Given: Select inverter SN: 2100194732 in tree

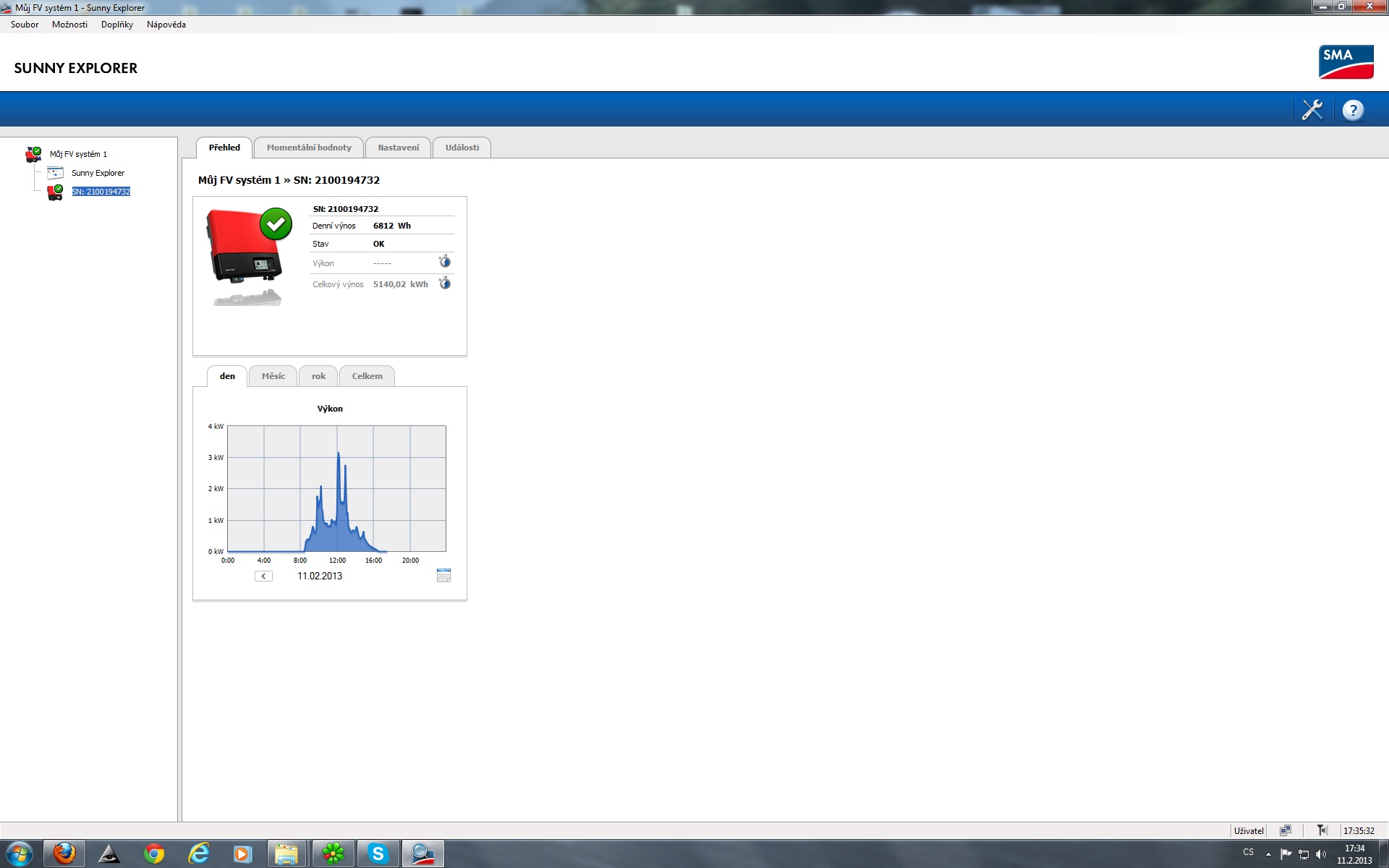Looking at the screenshot, I should (101, 192).
